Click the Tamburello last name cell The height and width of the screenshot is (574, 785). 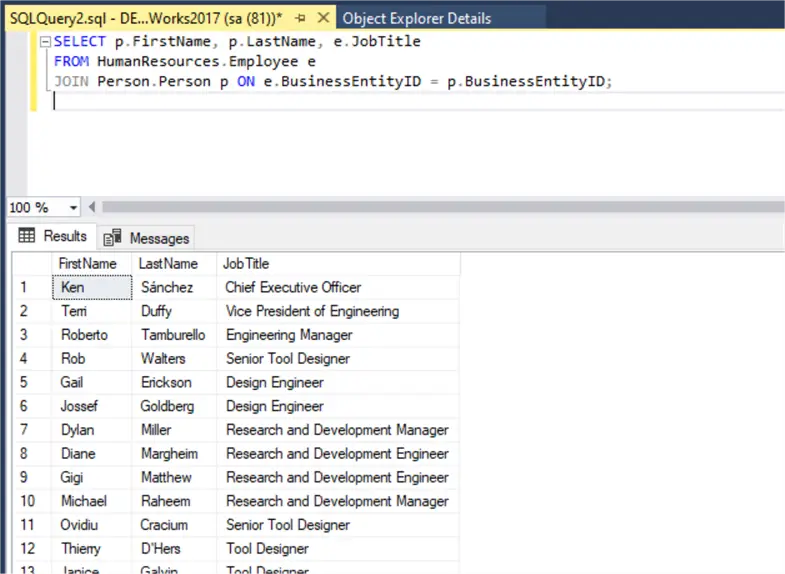click(x=173, y=335)
